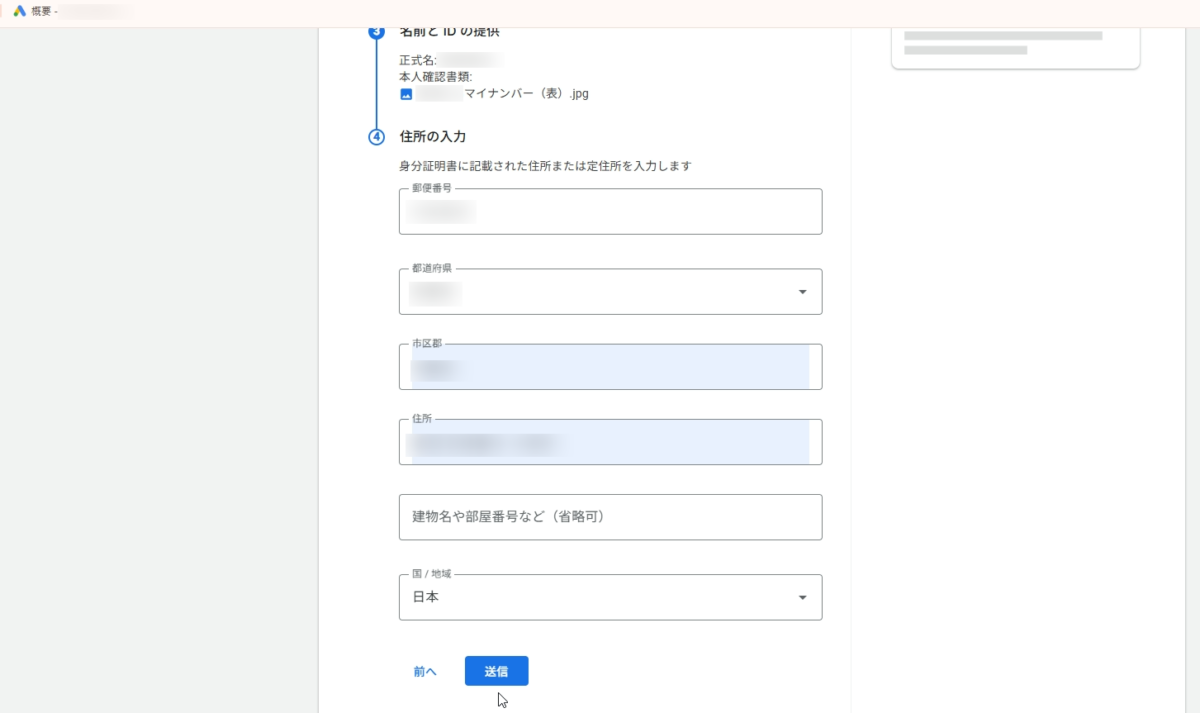Focus the 郵便番号 input field

[610, 212]
